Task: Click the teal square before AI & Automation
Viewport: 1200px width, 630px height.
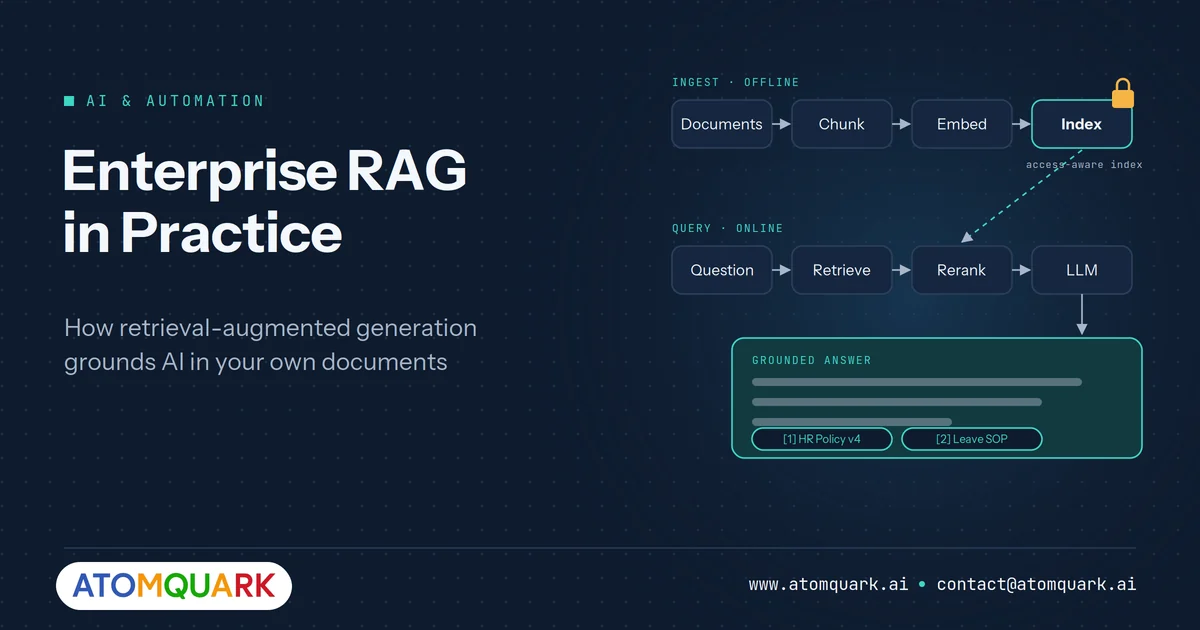Action: tap(69, 101)
